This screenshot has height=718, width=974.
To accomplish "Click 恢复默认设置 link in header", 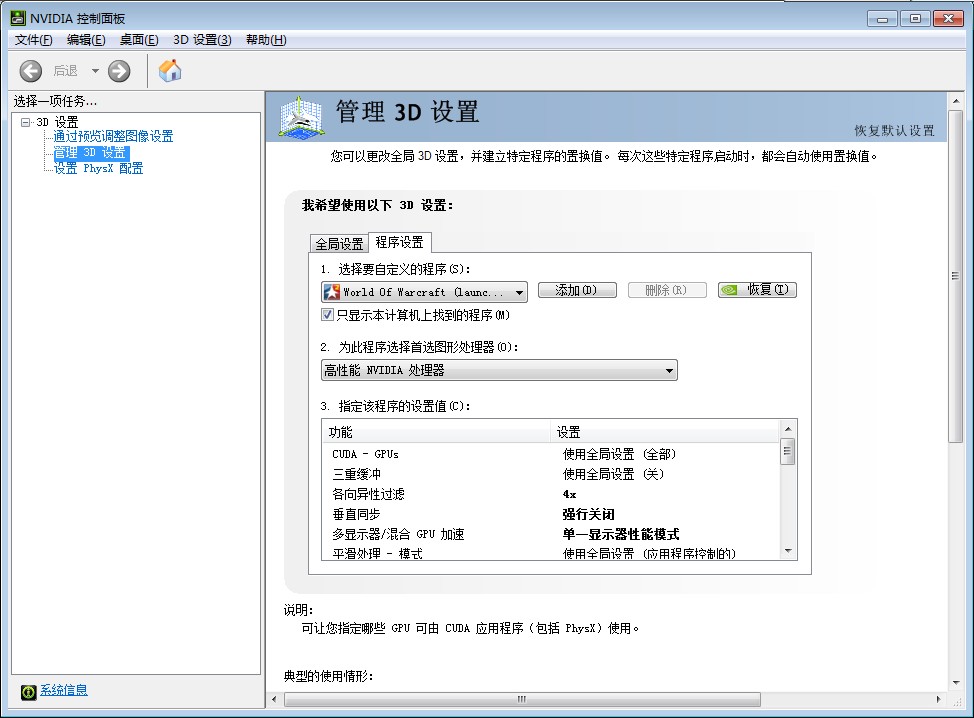I will 894,130.
